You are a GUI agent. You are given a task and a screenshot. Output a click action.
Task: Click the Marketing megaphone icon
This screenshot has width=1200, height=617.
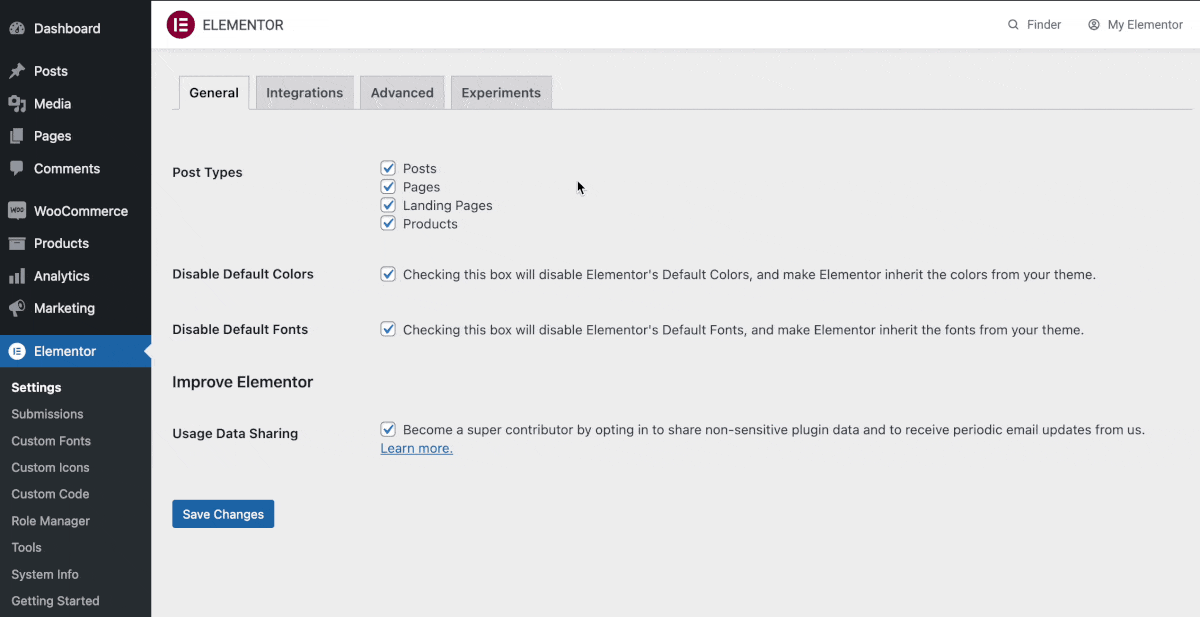tap(17, 308)
